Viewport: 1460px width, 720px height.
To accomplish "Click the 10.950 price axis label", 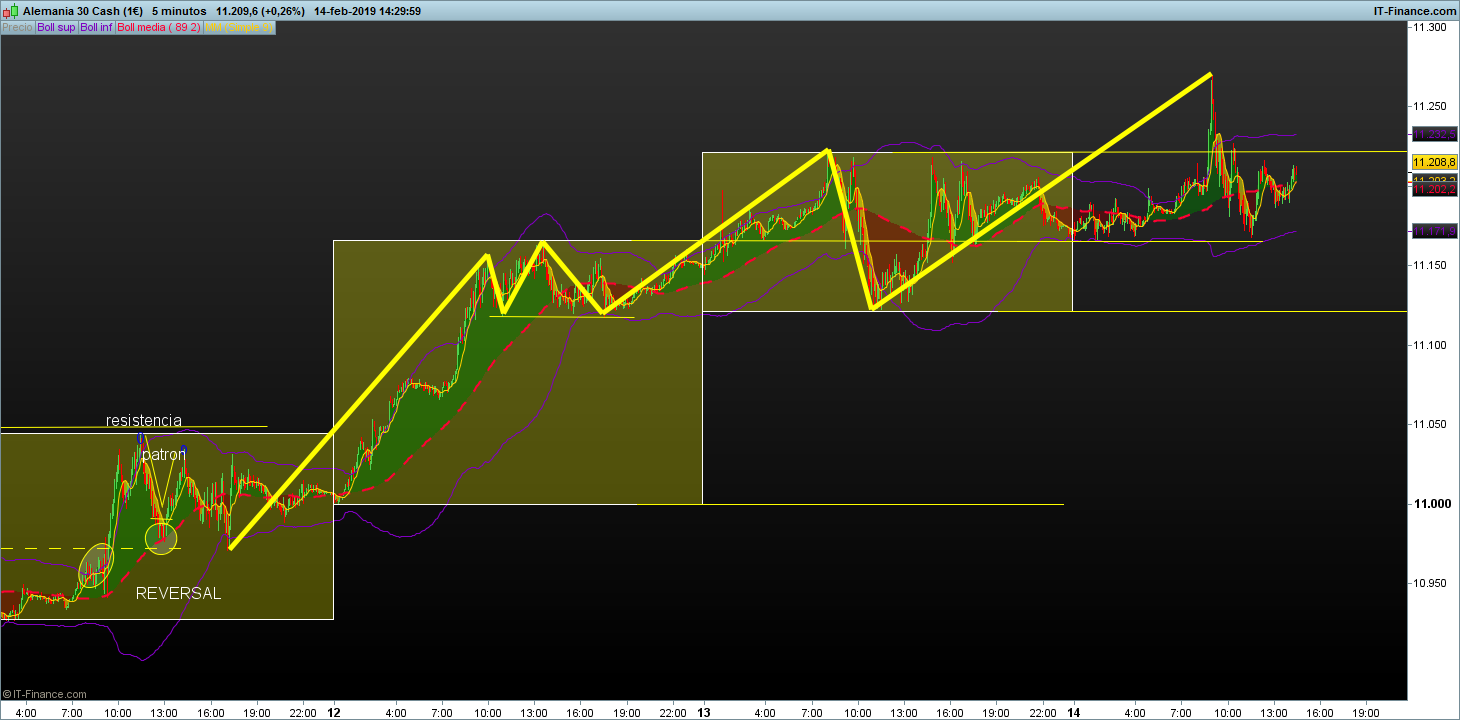I will [1429, 583].
